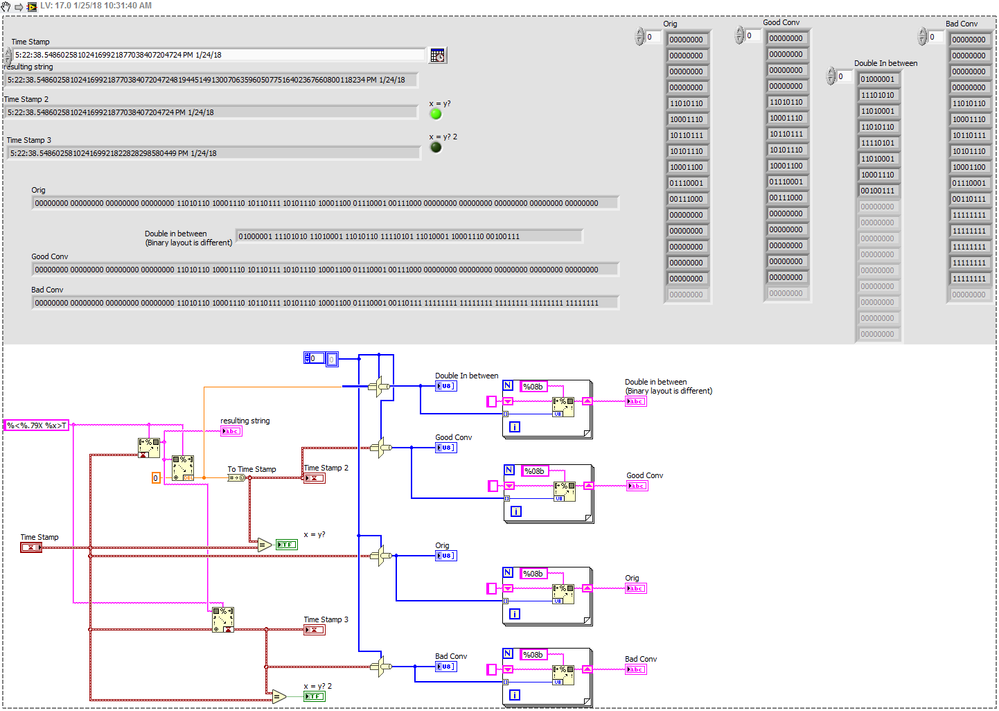Viewport: 999px width, 711px height.
Task: Click the Time Stamp 3 indicator terminal
Action: click(314, 629)
